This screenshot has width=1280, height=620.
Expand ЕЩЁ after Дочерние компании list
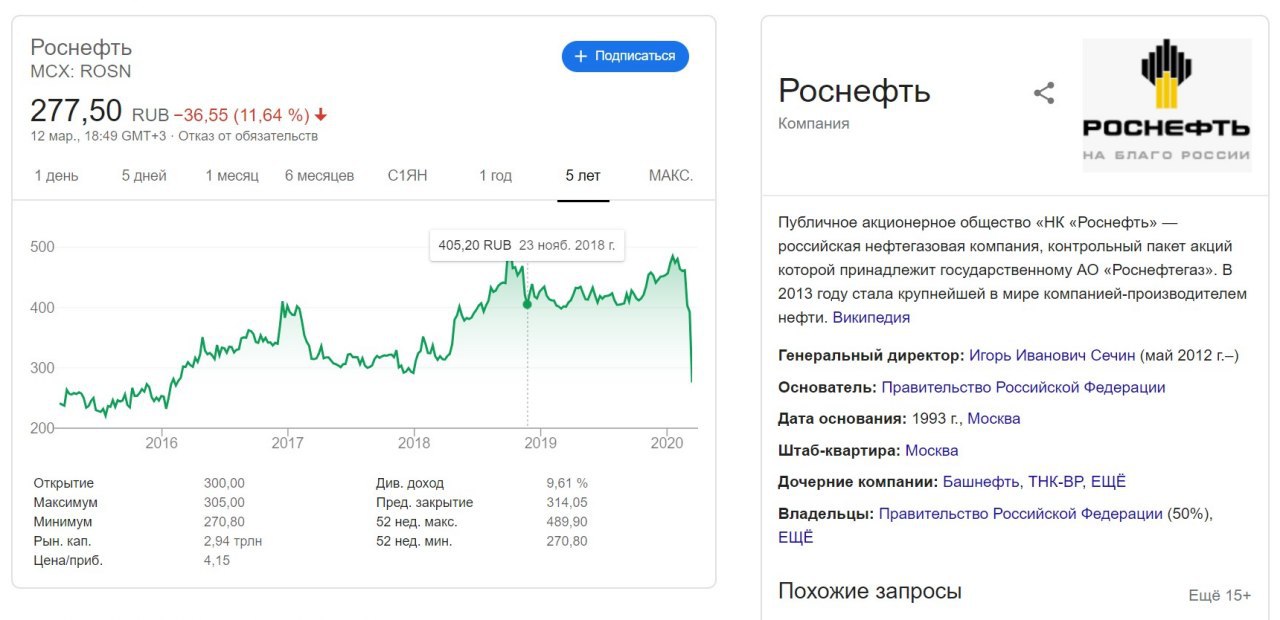(x=1108, y=482)
